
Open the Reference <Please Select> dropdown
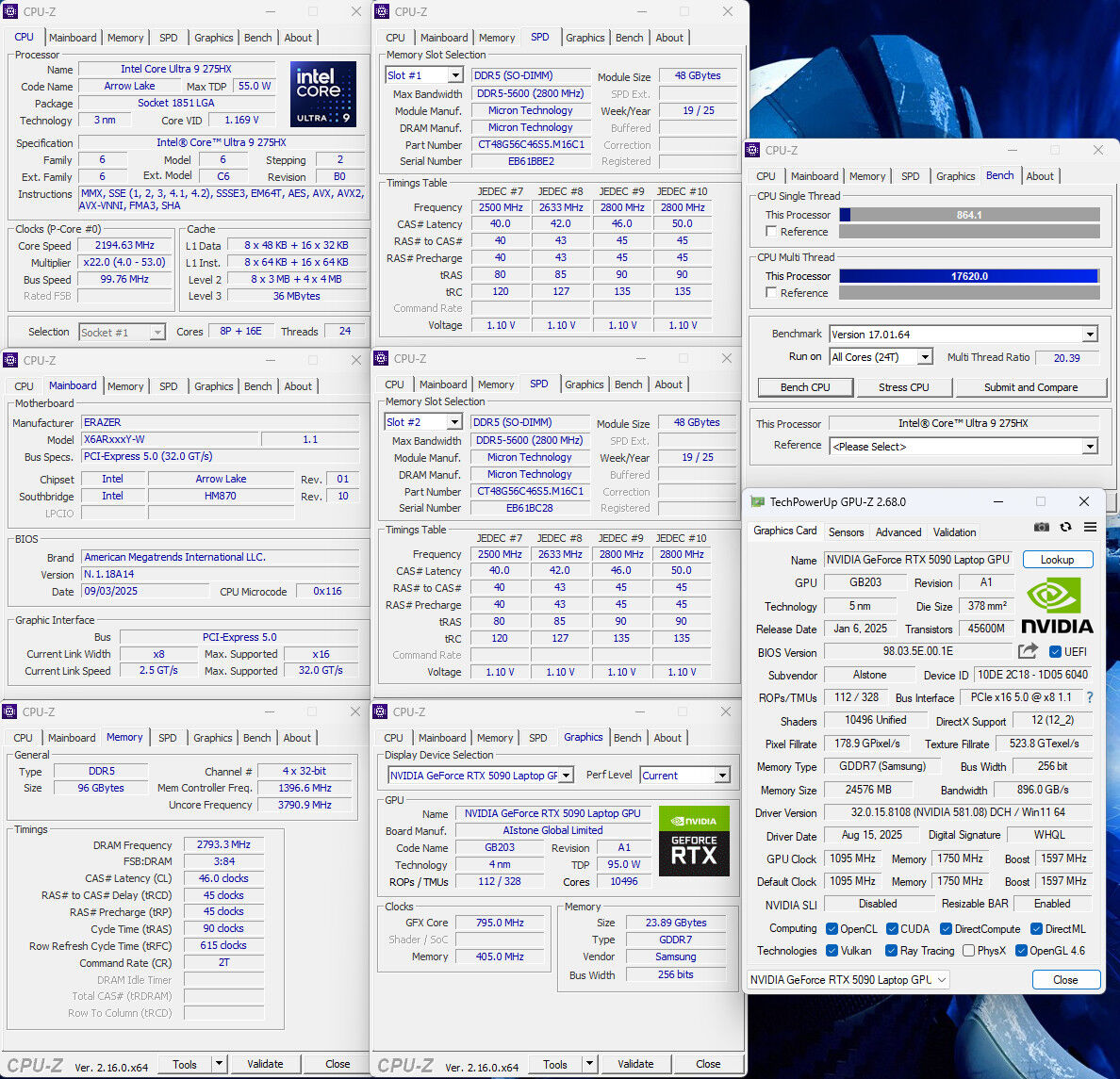point(1089,447)
